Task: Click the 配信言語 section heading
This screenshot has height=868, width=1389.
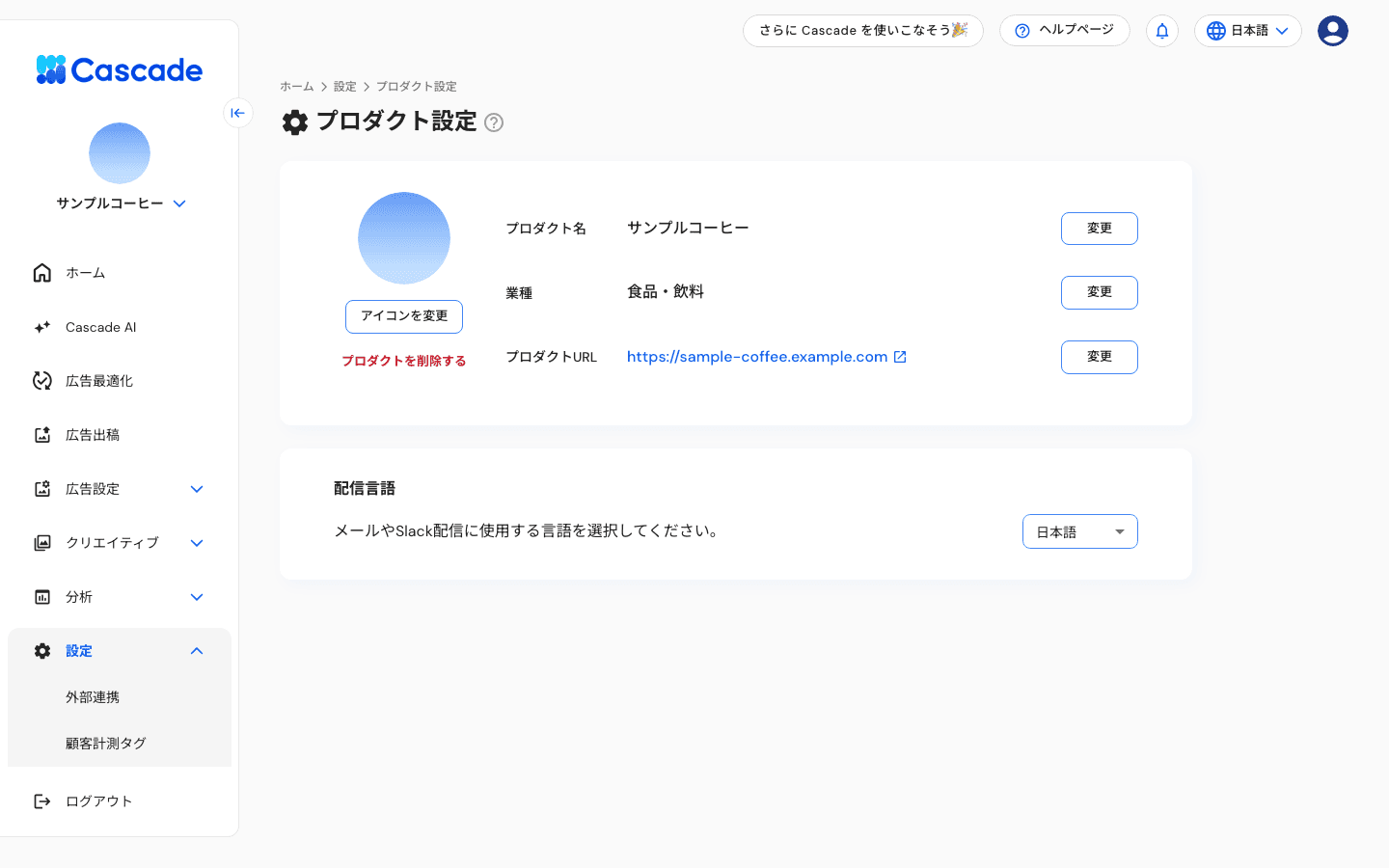Action: pos(365,489)
